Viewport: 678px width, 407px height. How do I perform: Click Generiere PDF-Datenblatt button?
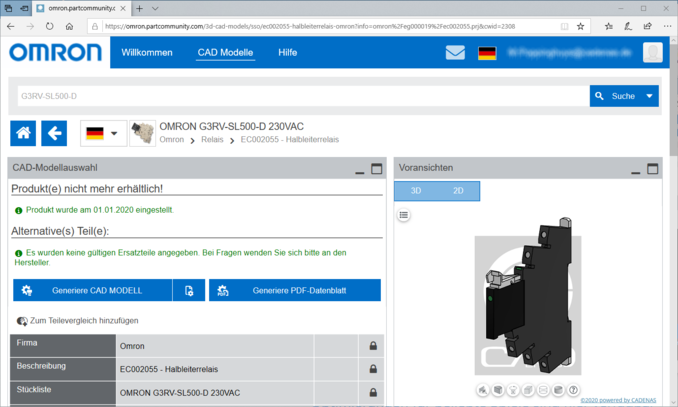point(295,291)
